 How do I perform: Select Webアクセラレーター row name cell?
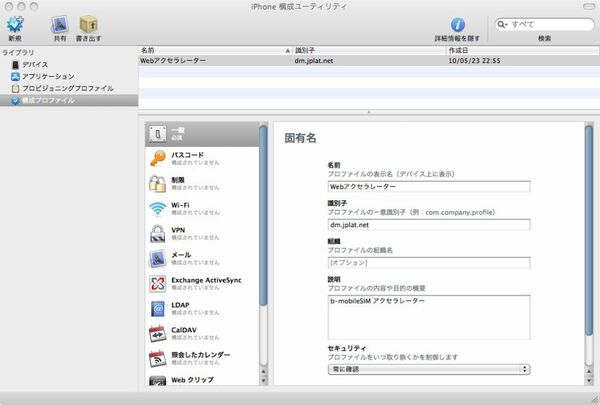[173, 60]
